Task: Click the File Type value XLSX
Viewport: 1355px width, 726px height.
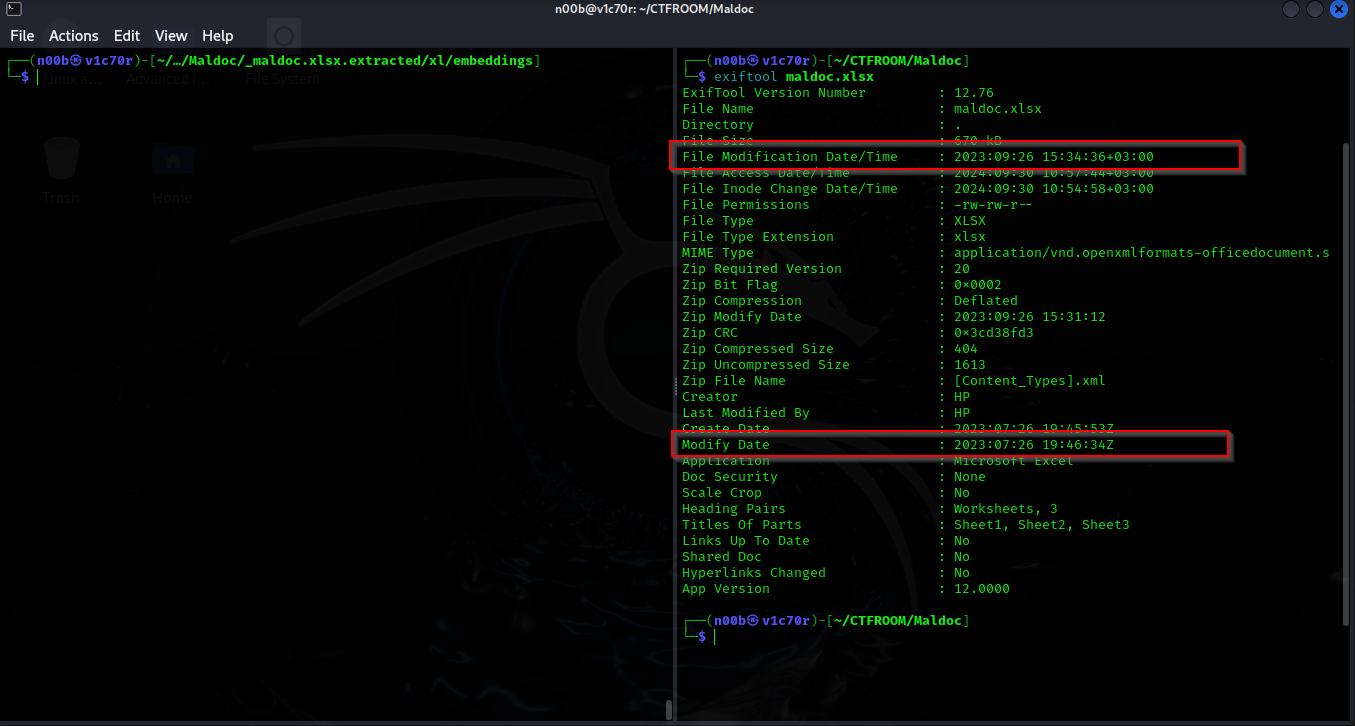Action: 969,221
